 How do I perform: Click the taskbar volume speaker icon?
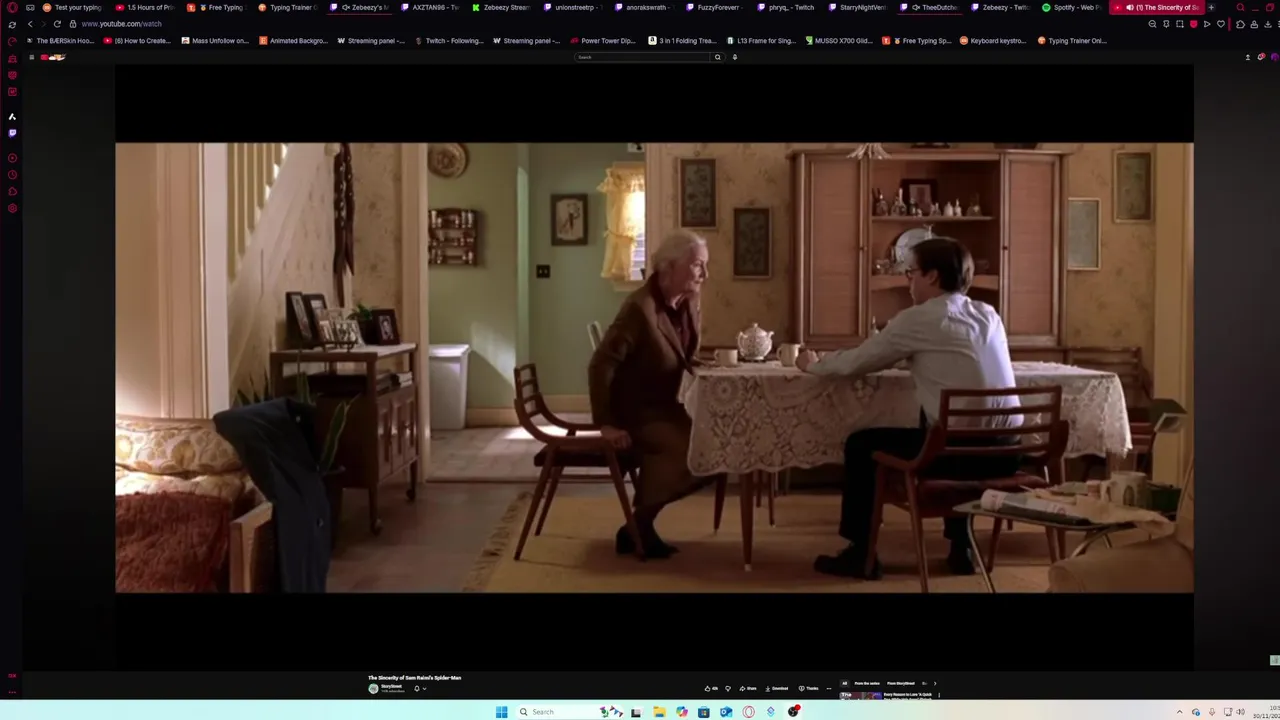(1241, 712)
